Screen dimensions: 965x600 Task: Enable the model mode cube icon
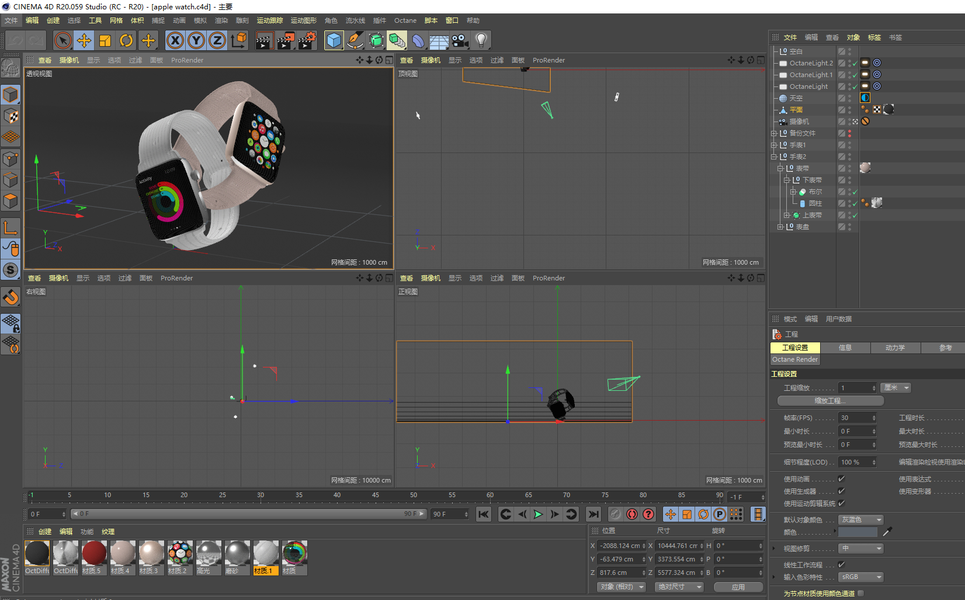(10, 95)
